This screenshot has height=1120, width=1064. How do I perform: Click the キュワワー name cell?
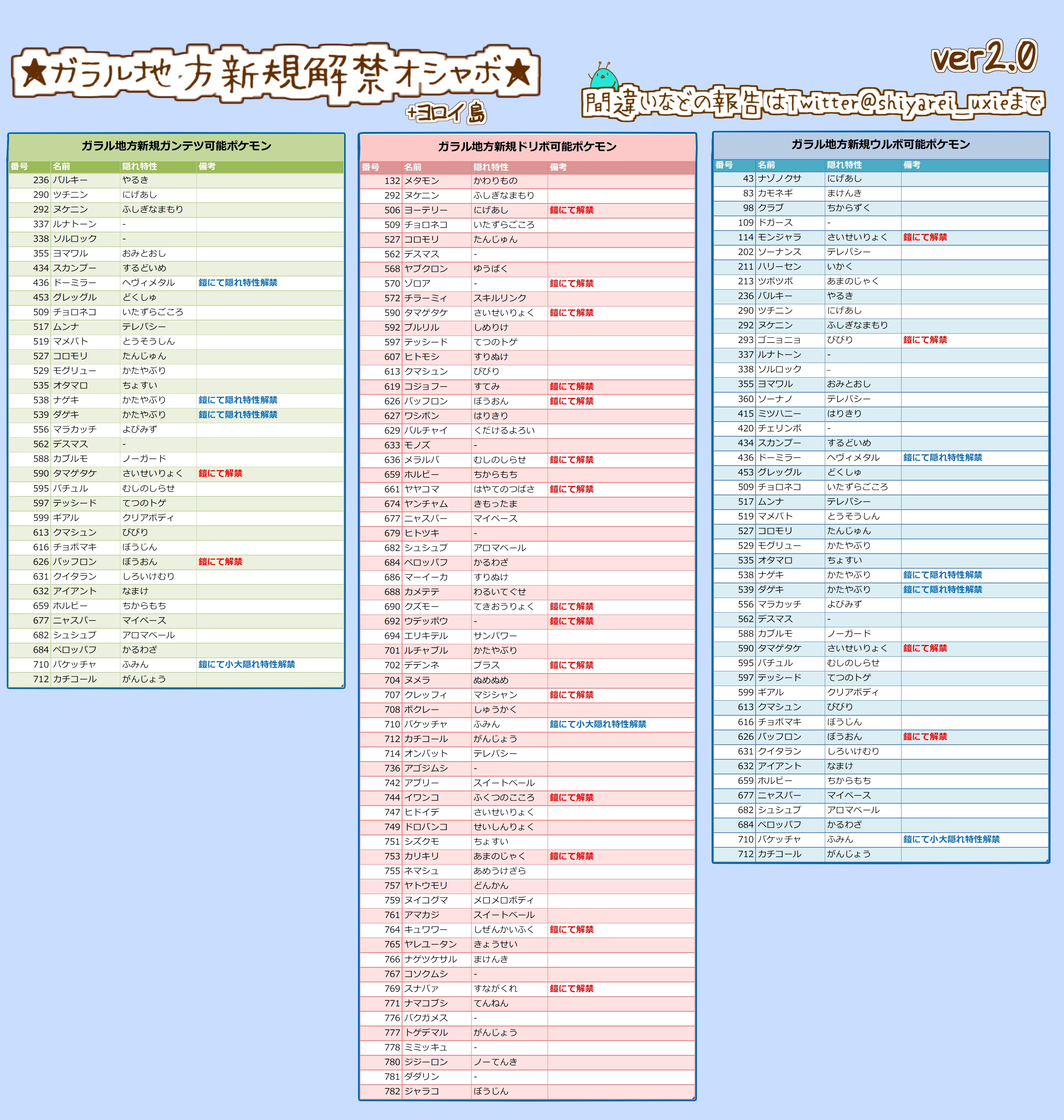pos(426,930)
